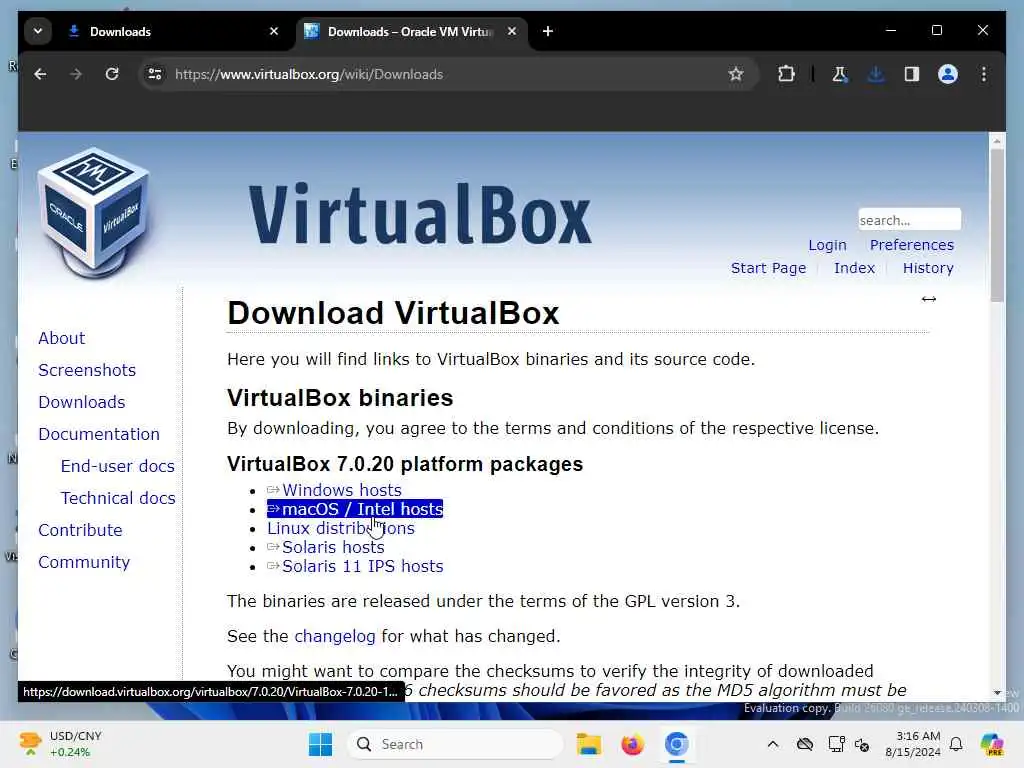Open About in the sidebar
This screenshot has width=1024, height=768.
click(x=61, y=338)
